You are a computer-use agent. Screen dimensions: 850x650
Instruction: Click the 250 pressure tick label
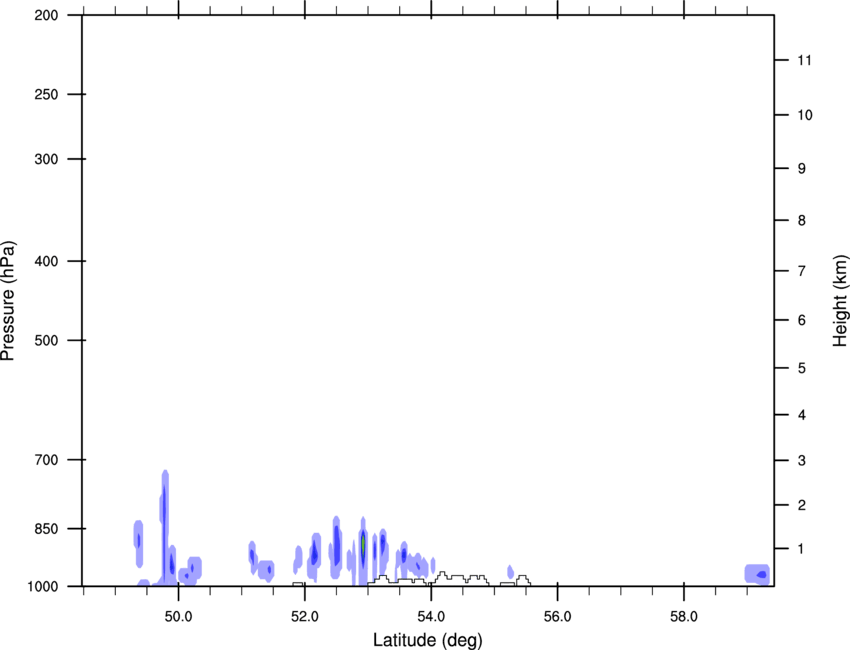[46, 94]
